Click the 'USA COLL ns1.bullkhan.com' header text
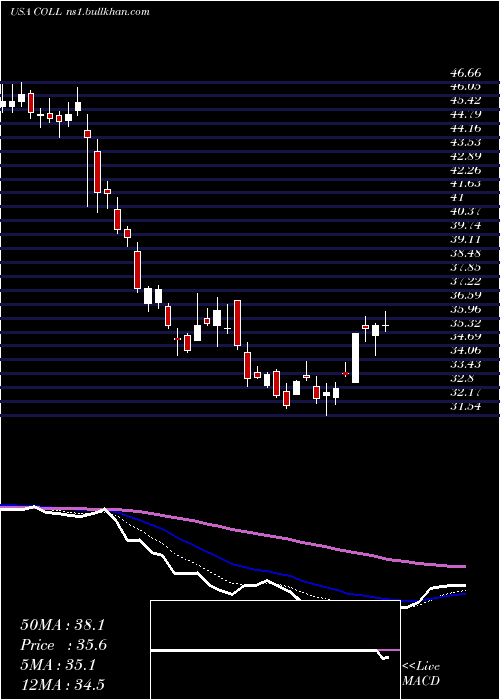The height and width of the screenshot is (700, 500). (x=80, y=12)
